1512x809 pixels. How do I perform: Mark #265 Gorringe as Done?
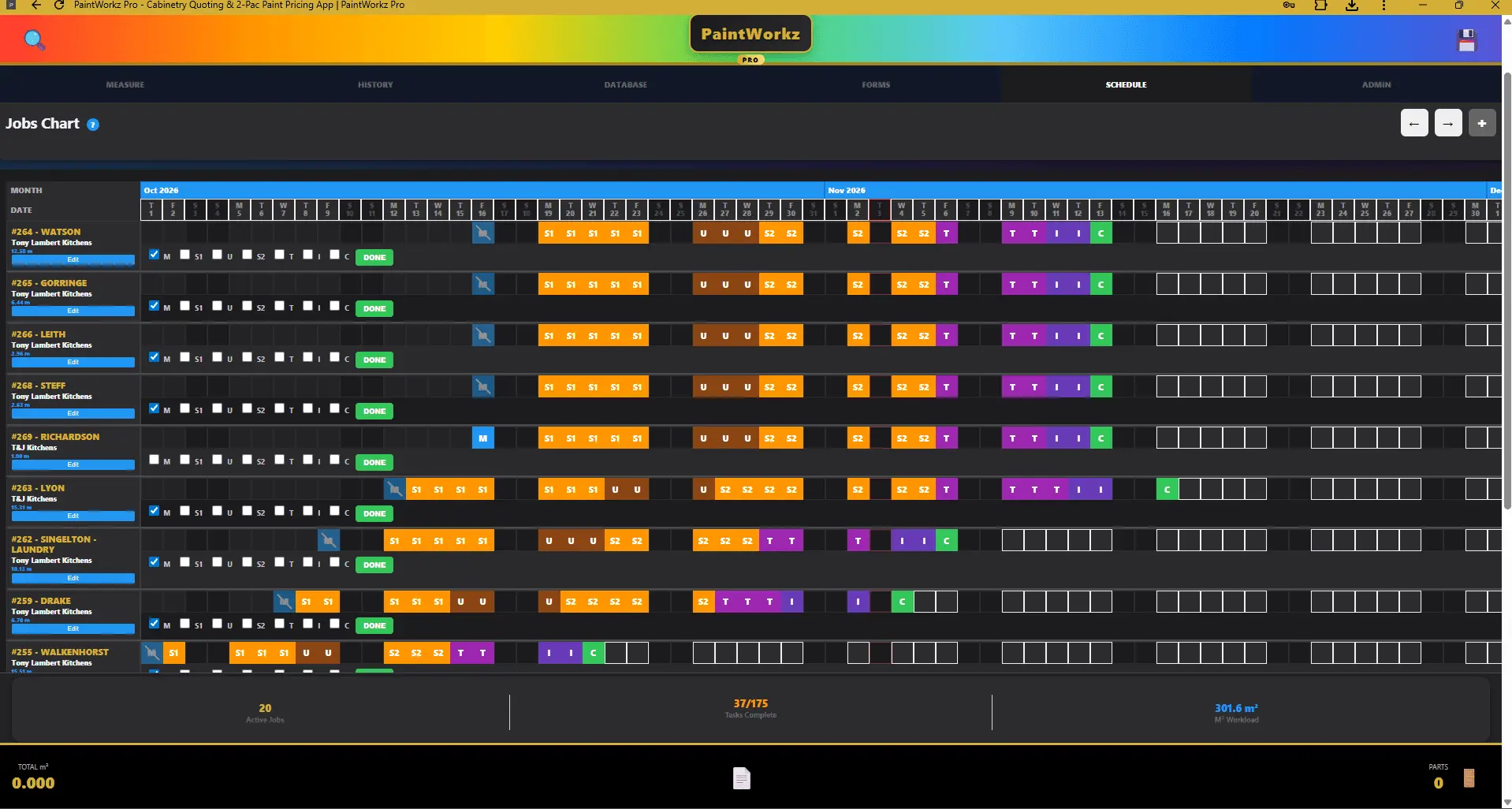point(374,308)
